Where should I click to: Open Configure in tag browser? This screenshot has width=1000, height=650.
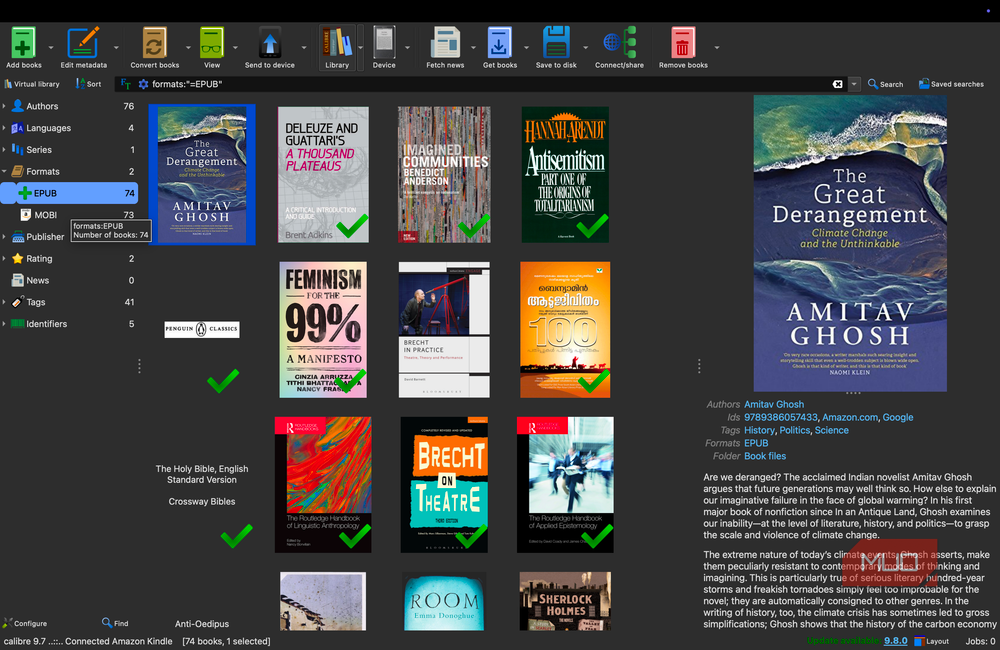pos(25,623)
